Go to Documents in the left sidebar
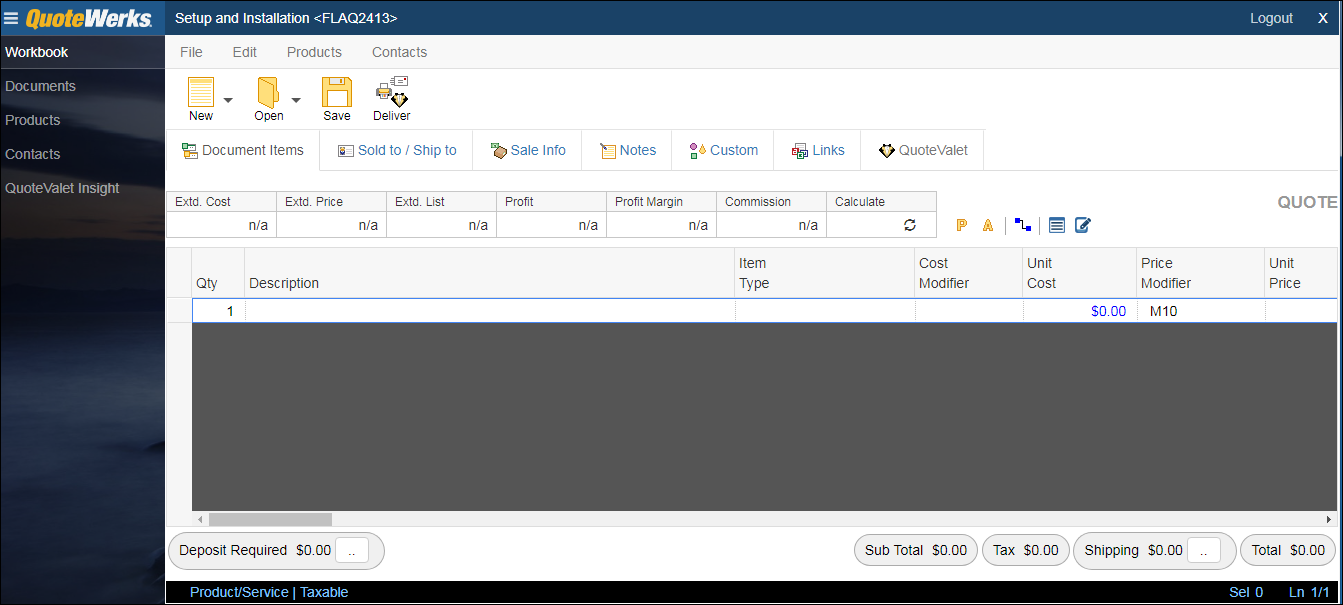Viewport: 1343px width, 605px height. [40, 86]
